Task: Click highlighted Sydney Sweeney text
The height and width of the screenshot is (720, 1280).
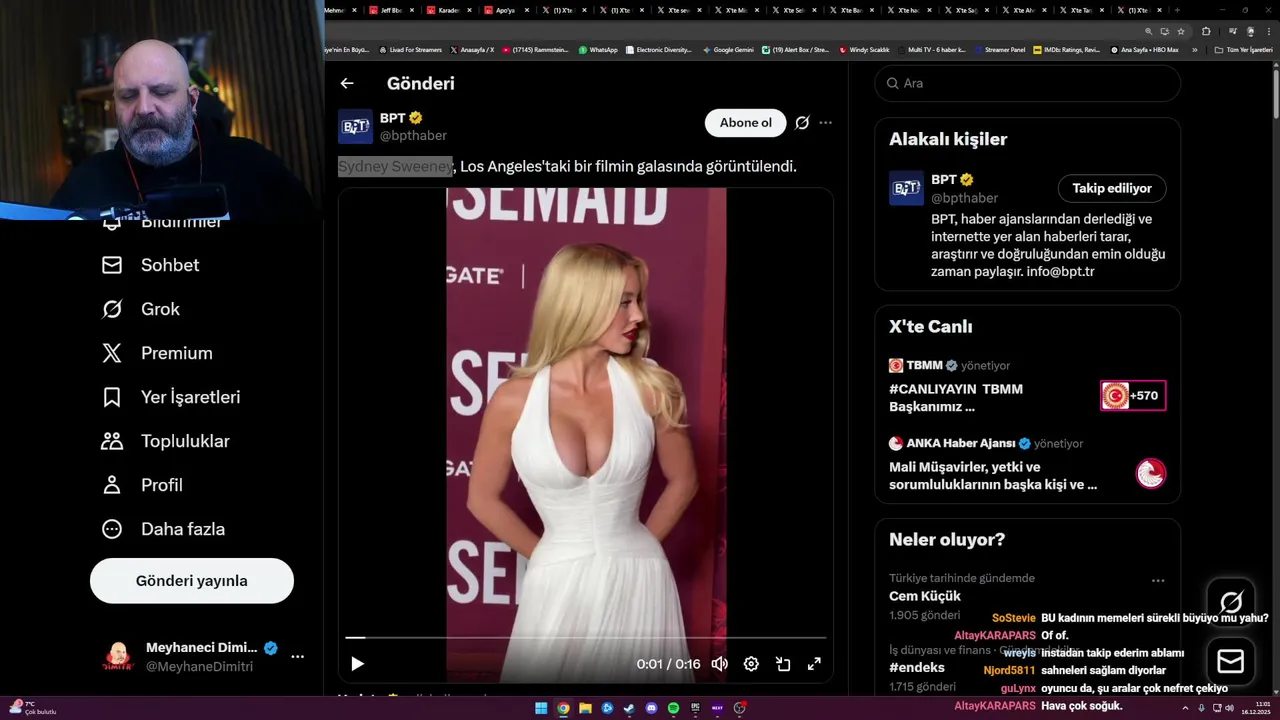Action: [x=395, y=166]
